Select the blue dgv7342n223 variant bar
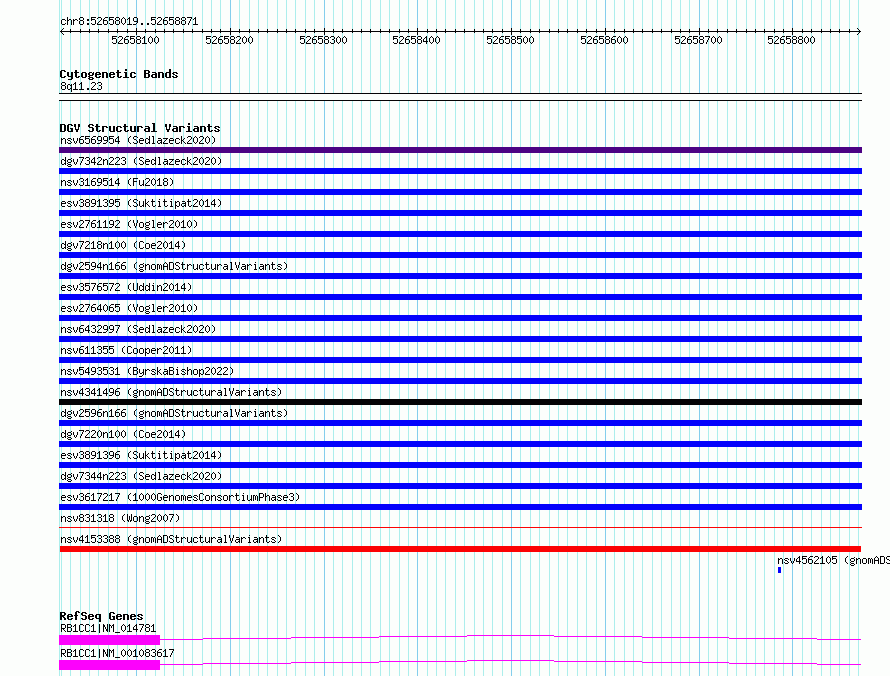890x676 pixels. (x=460, y=171)
